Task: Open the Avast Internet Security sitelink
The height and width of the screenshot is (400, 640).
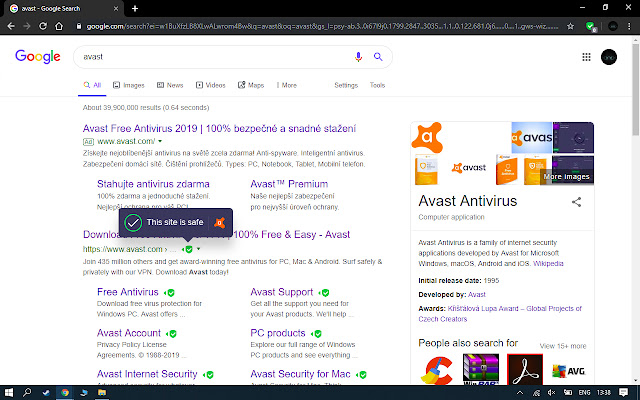Action: click(147, 374)
